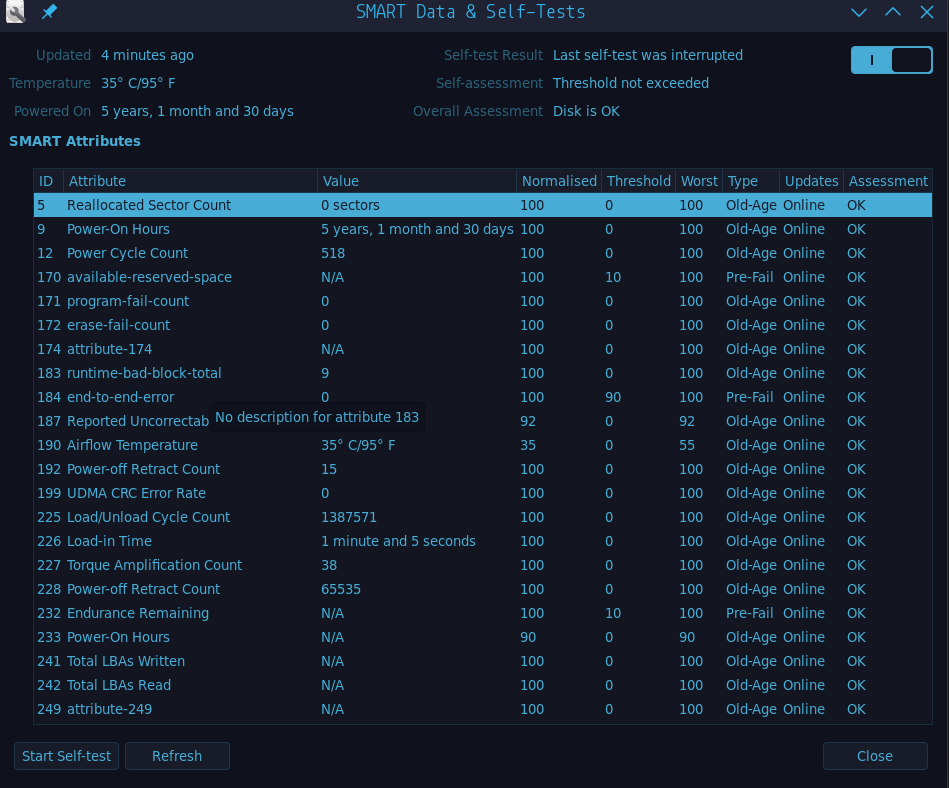
Task: Sort table by Assessment column
Action: [887, 181]
